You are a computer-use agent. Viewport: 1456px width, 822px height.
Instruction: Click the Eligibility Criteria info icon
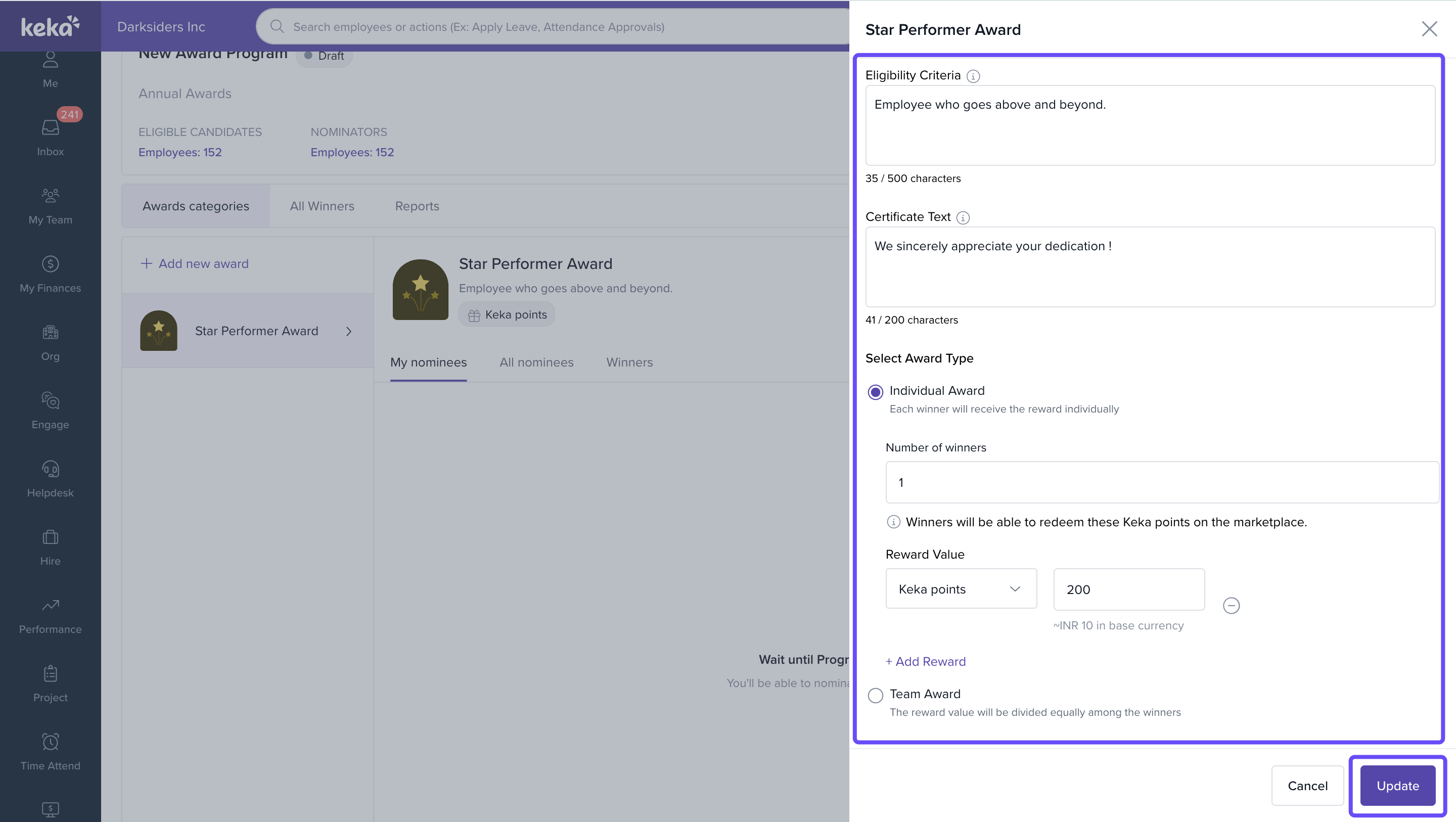pos(973,76)
